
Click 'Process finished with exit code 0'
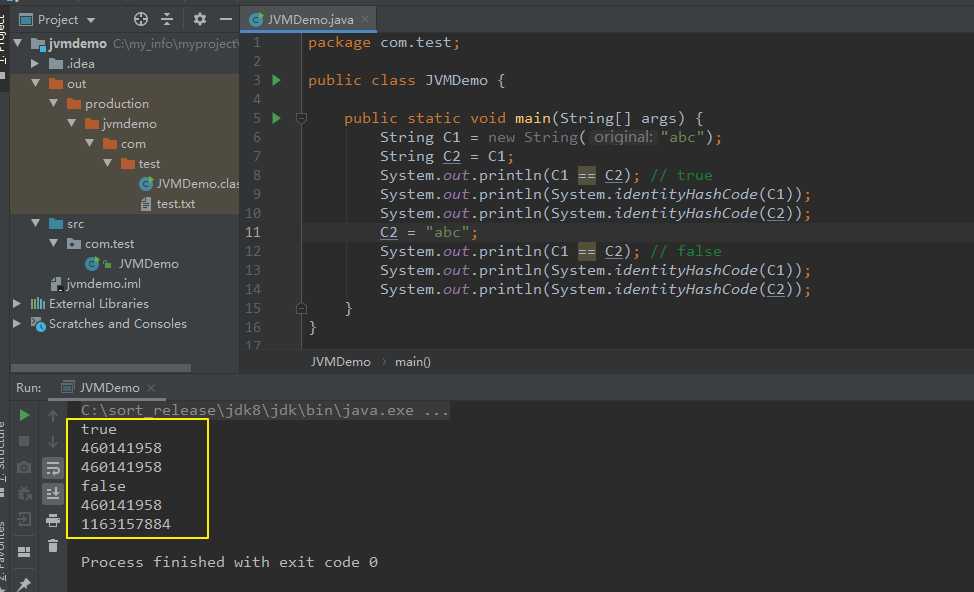click(x=229, y=562)
